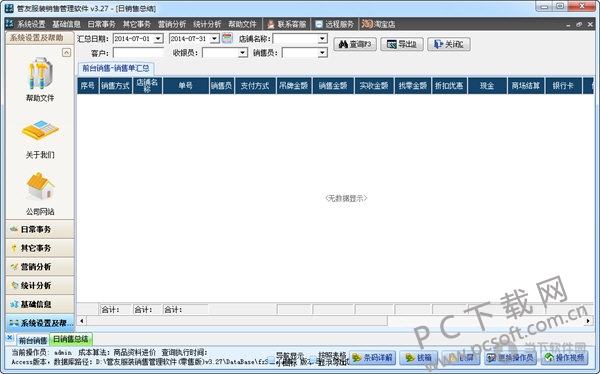Sort by the 序号 column header
600x374 pixels.
(88, 86)
